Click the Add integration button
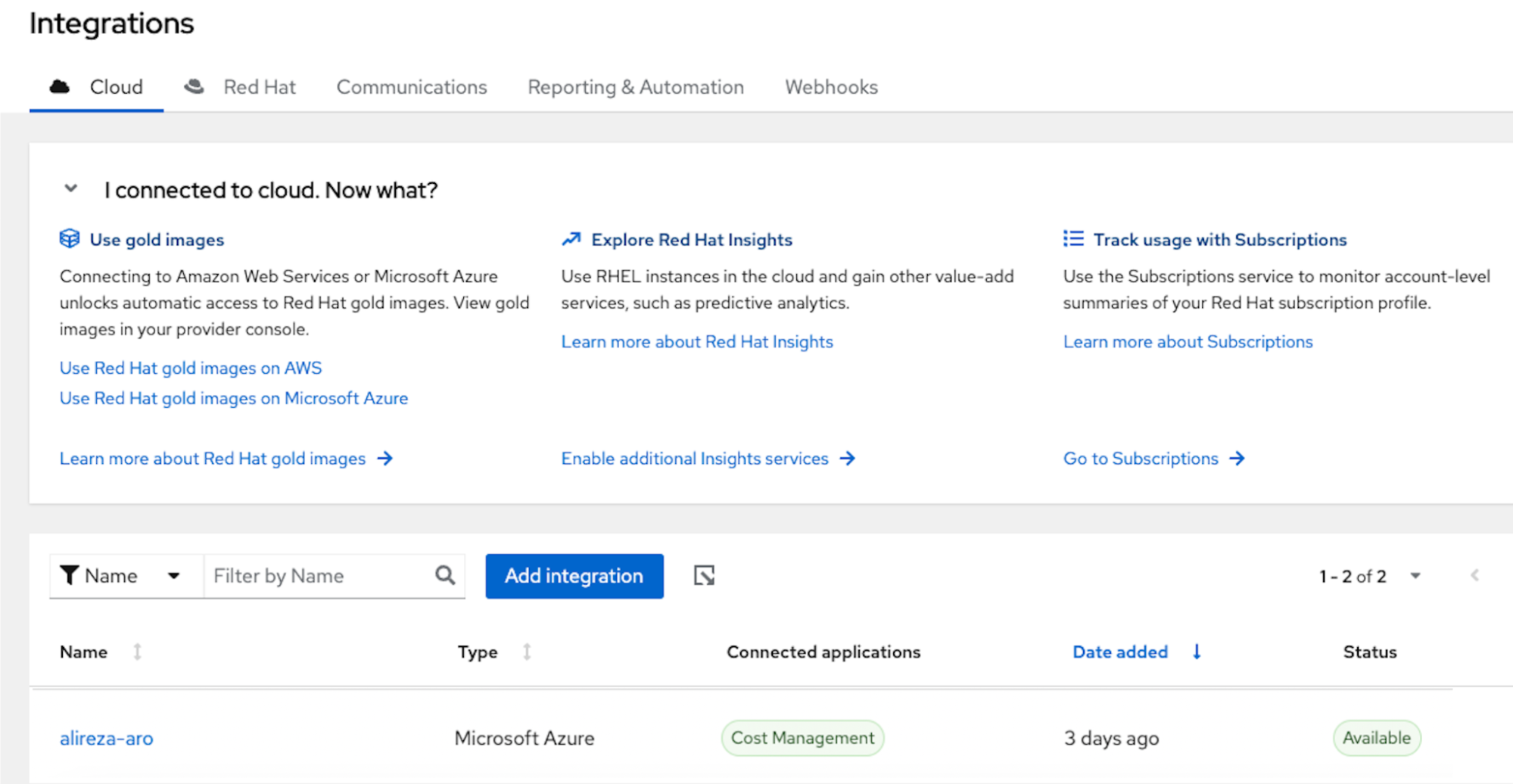This screenshot has height=784, width=1513. 574,576
